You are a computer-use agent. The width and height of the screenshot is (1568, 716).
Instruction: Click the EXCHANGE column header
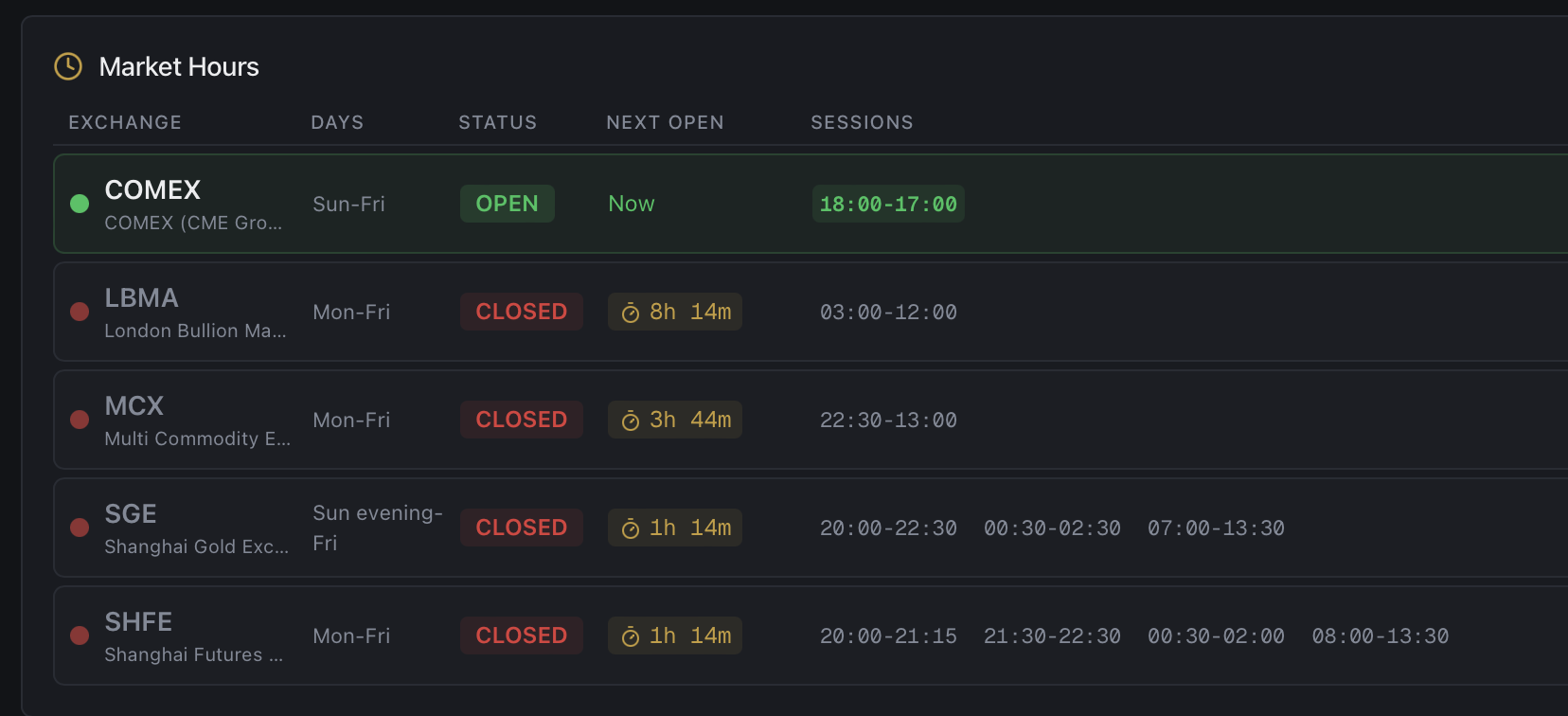(124, 122)
